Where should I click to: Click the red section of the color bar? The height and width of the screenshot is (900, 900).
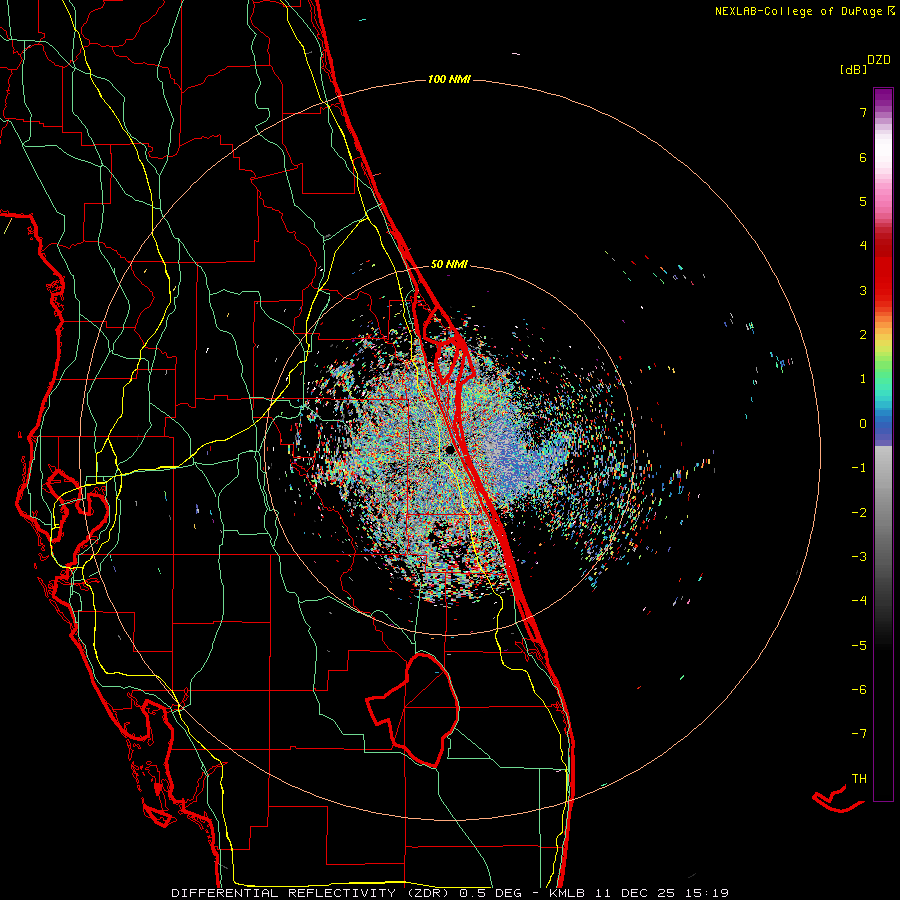coord(883,270)
